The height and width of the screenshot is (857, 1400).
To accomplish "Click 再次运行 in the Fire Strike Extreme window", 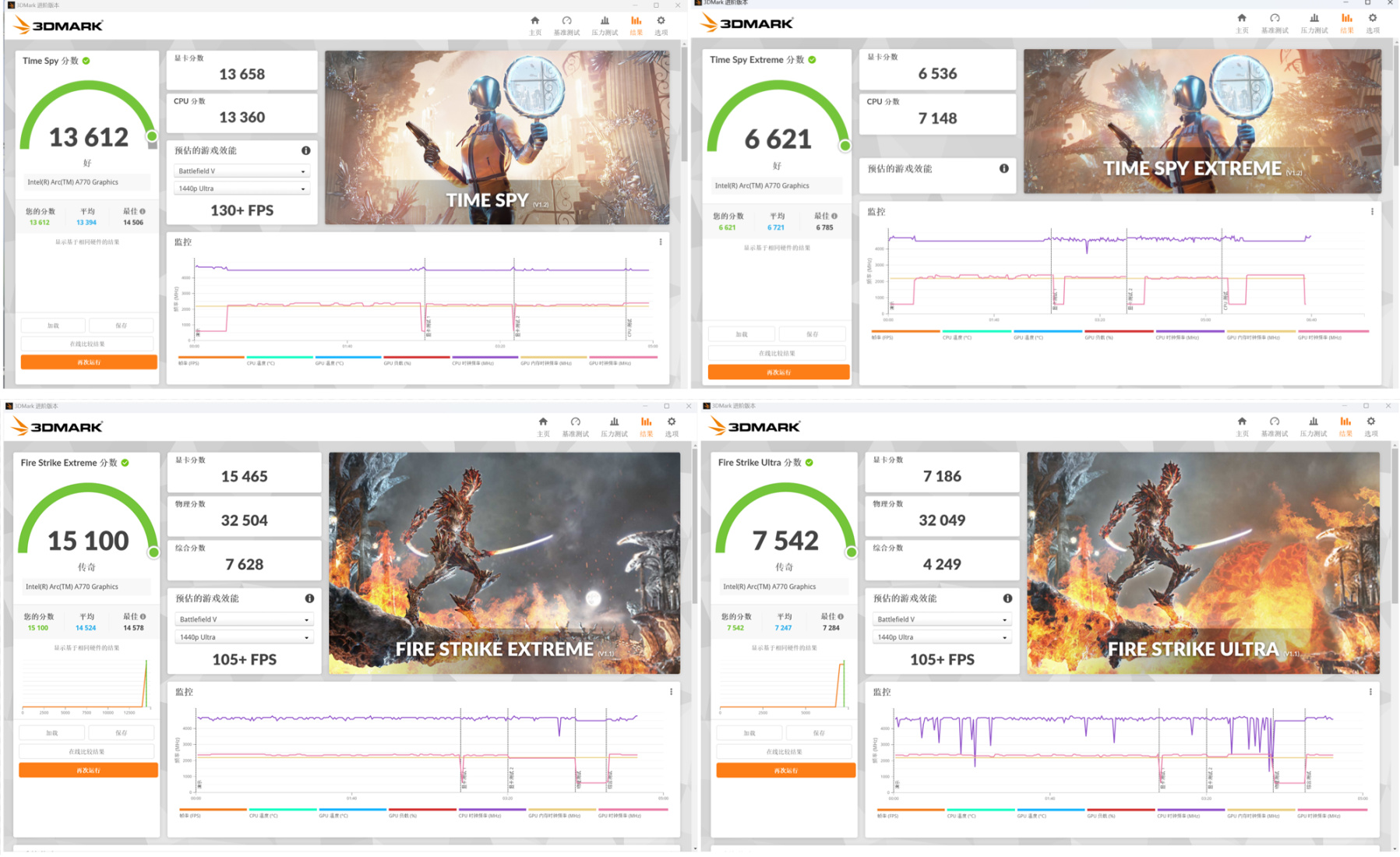I will pyautogui.click(x=88, y=771).
